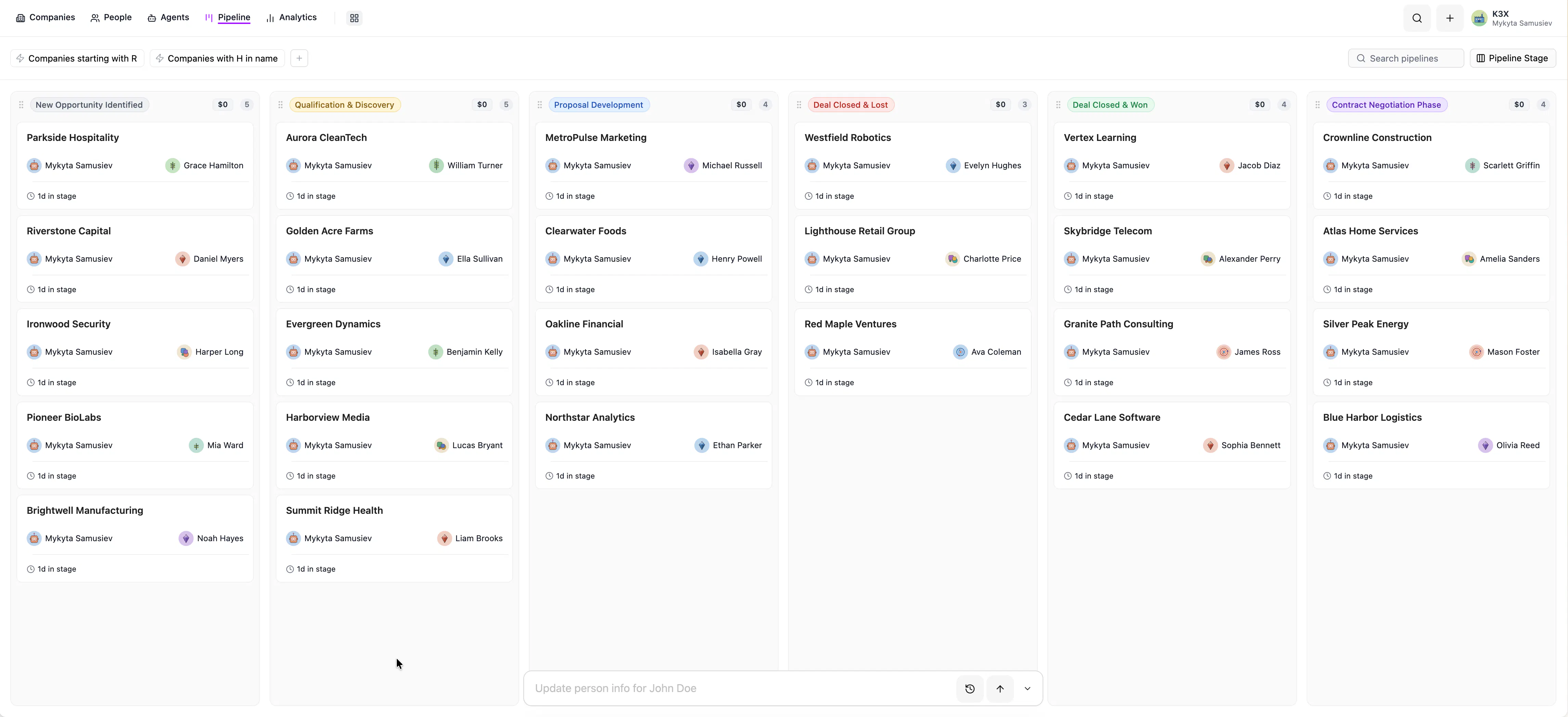
Task: Grab the Deal Closed & Lost column handle
Action: [x=799, y=105]
